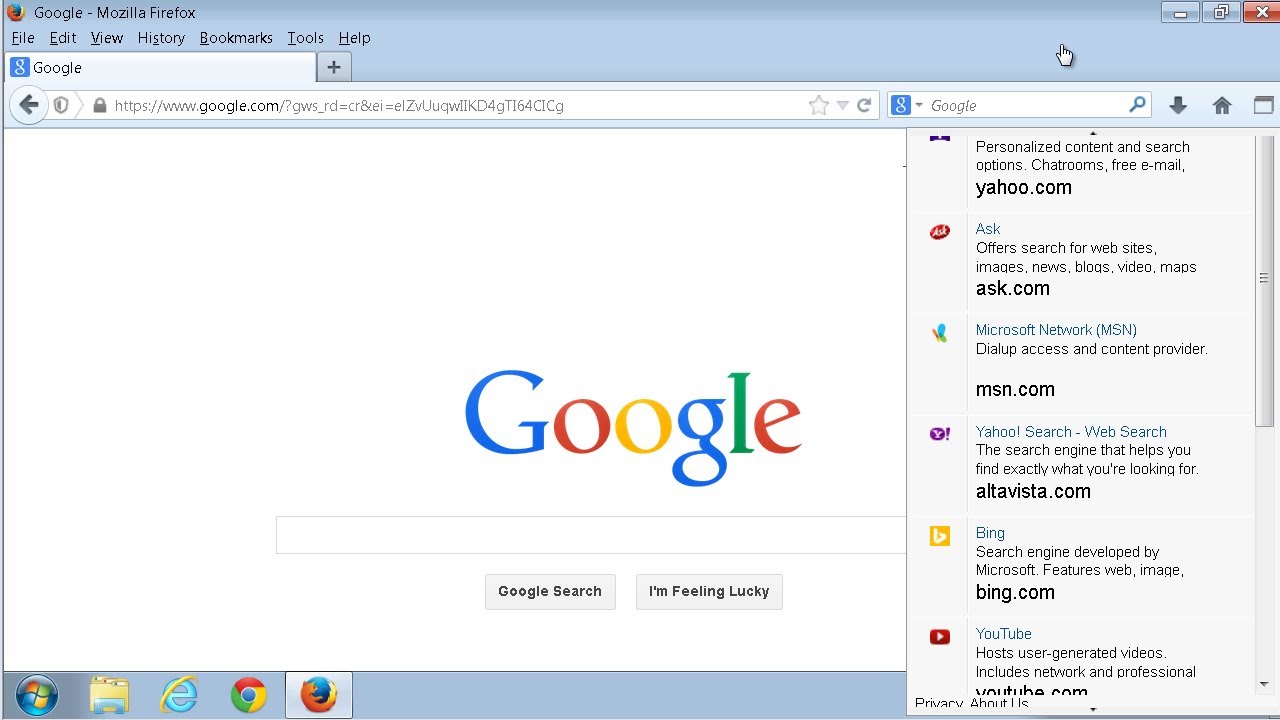
Task: Open the Bookmarks menu
Action: click(236, 38)
